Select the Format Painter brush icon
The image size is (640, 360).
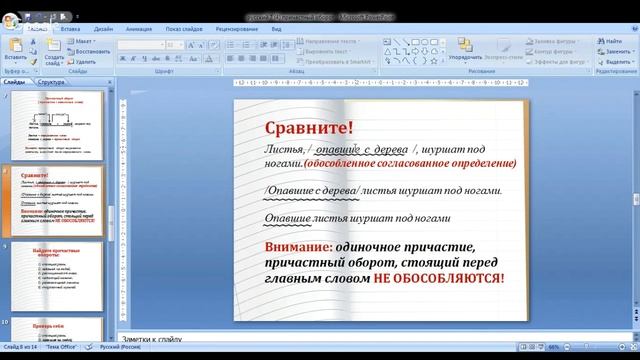click(x=33, y=62)
